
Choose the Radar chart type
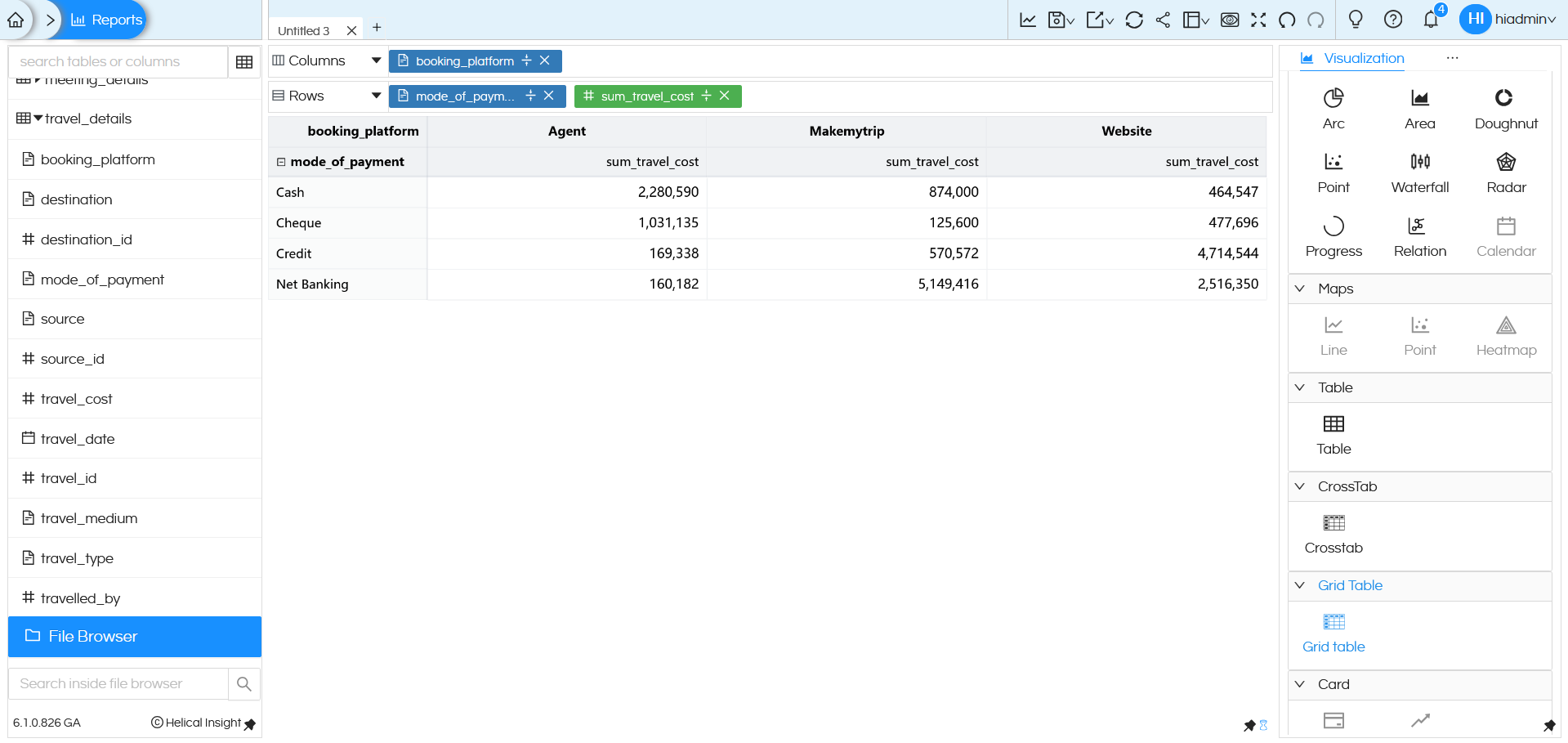[1506, 170]
